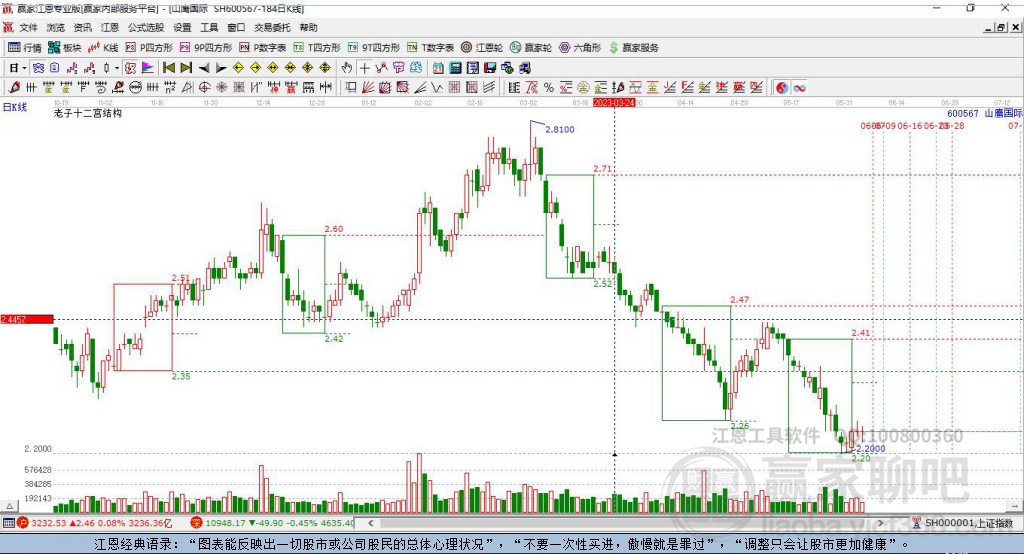Switch to the K线 chart view
The width and height of the screenshot is (1024, 554).
tap(103, 48)
